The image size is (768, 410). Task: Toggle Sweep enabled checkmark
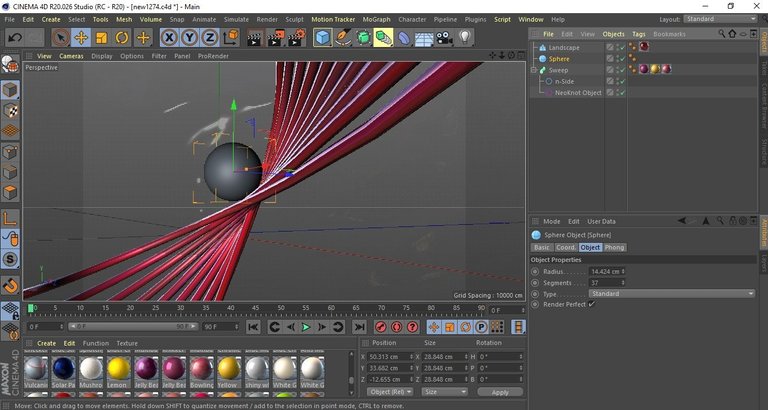pos(622,70)
